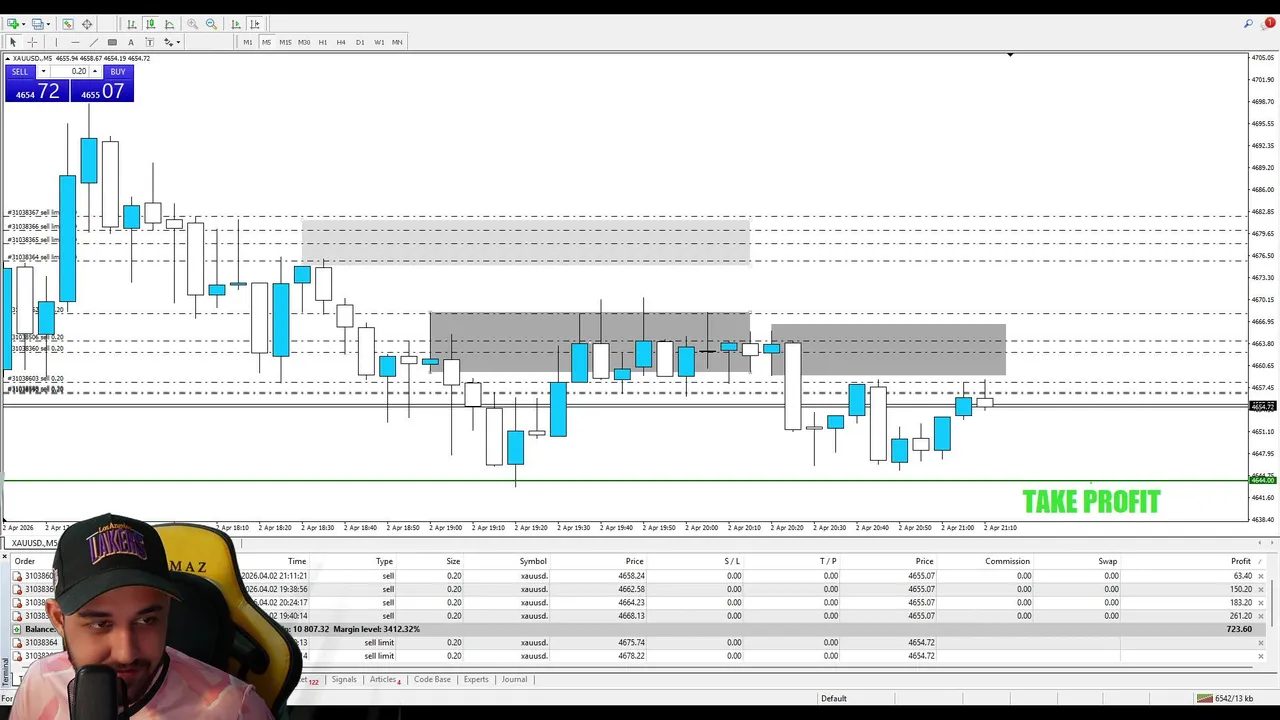Switch to M1 timeframe
1280x720 pixels.
pos(248,42)
